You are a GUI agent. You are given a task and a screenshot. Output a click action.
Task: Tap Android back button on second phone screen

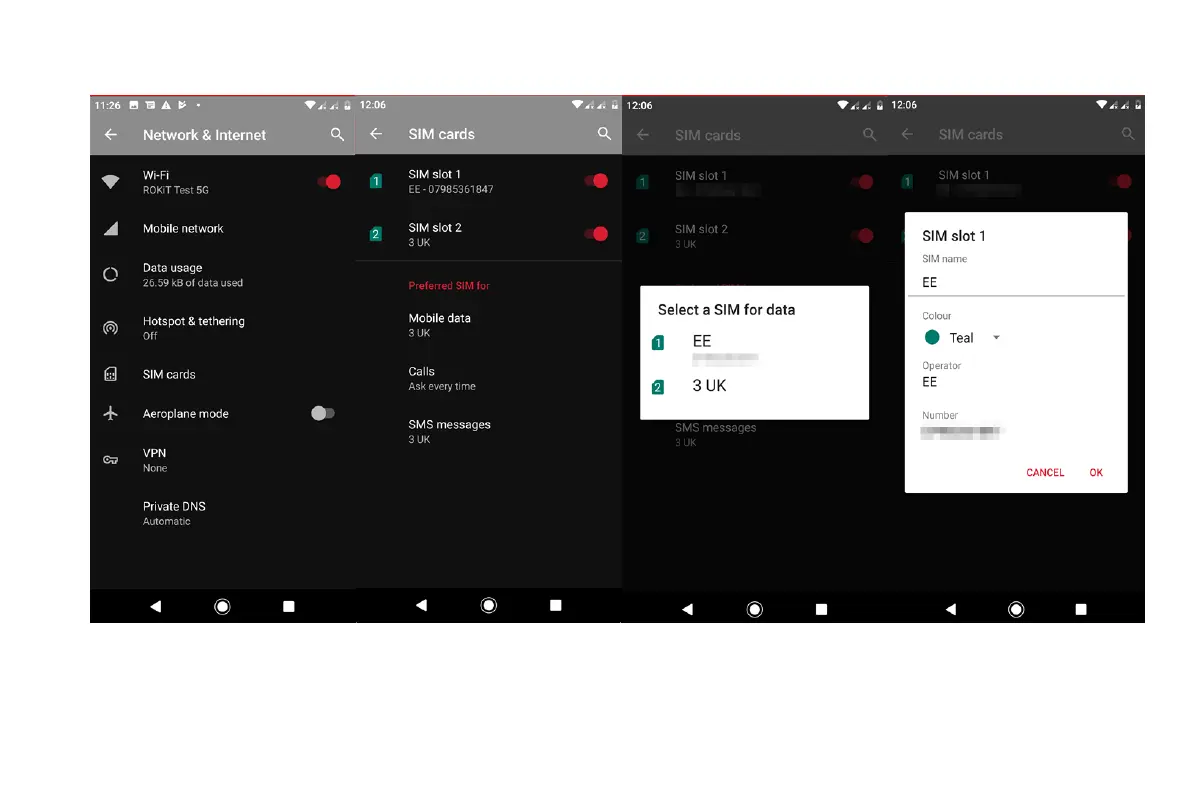[422, 606]
